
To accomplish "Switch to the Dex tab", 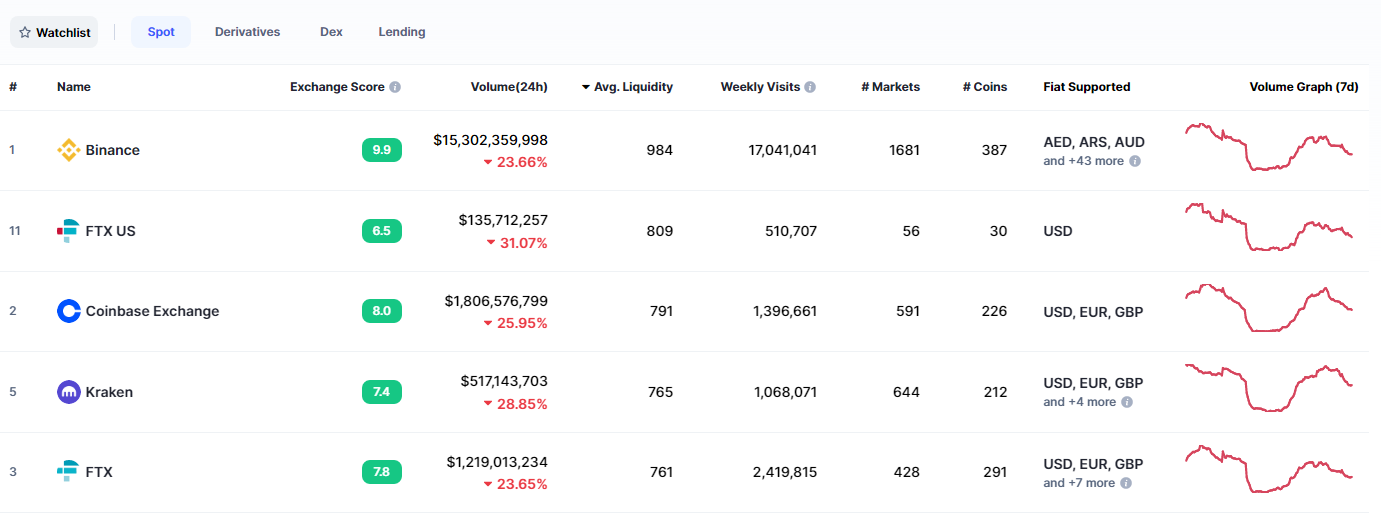I will [331, 32].
